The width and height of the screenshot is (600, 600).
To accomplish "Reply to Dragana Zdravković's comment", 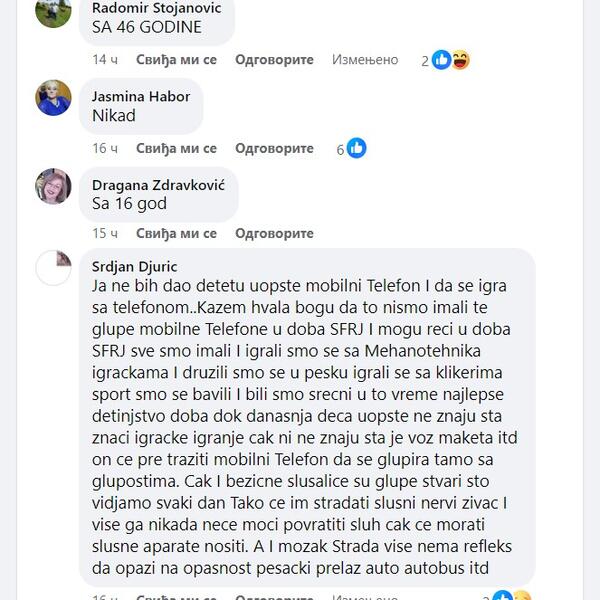I will [x=274, y=234].
